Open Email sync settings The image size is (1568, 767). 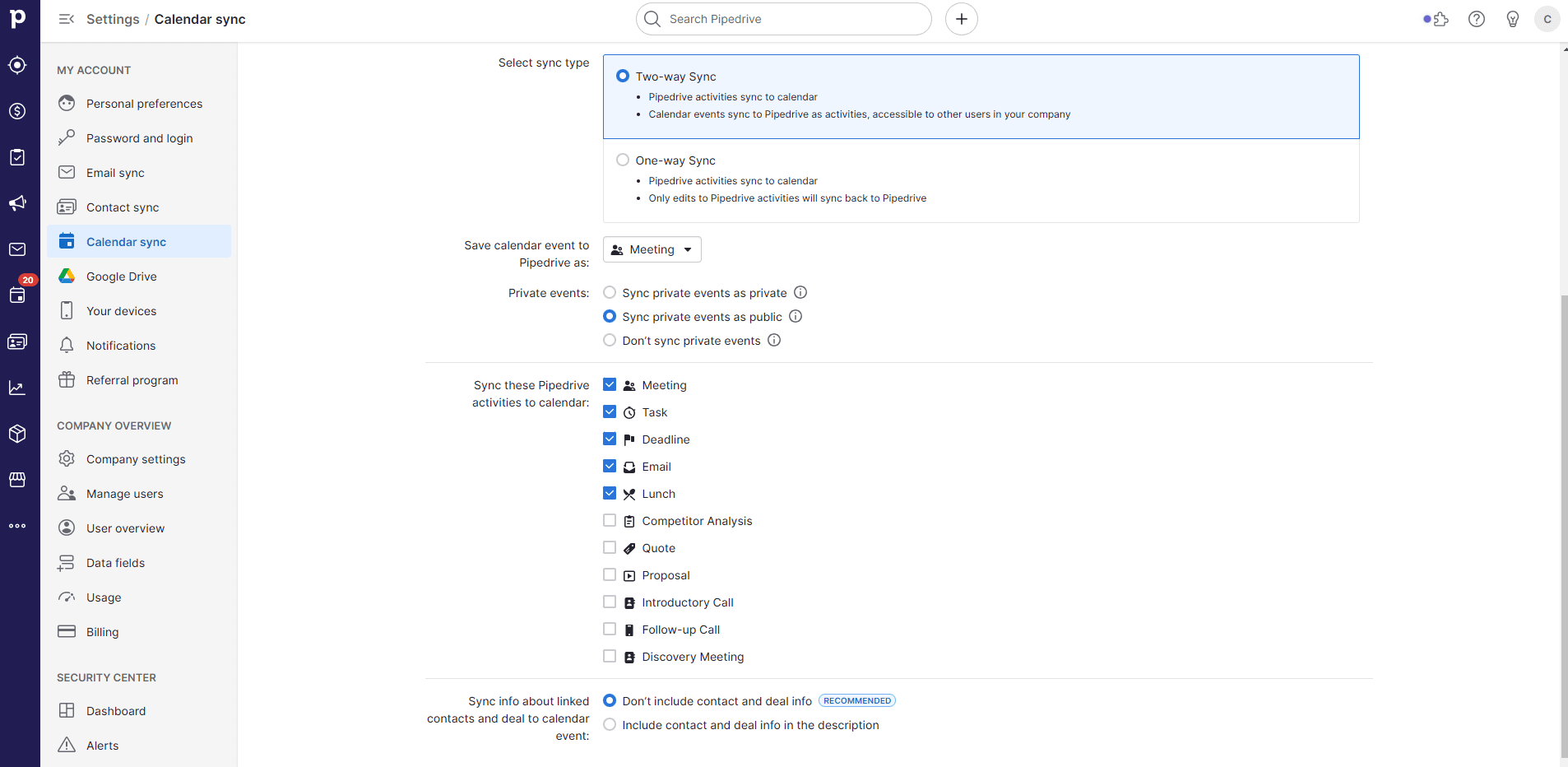139,173
